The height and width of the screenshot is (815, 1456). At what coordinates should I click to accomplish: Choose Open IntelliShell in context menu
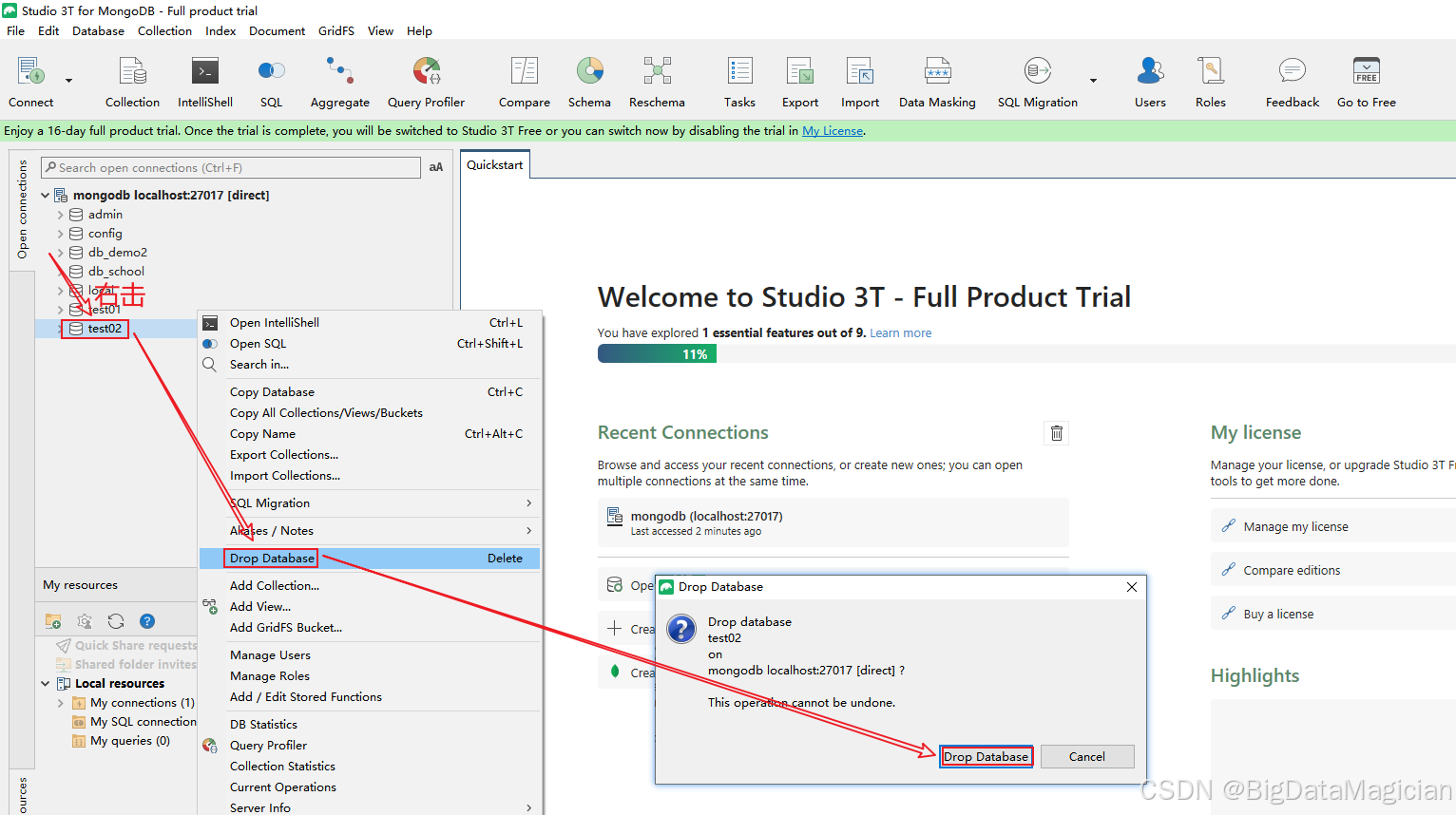[x=370, y=323]
